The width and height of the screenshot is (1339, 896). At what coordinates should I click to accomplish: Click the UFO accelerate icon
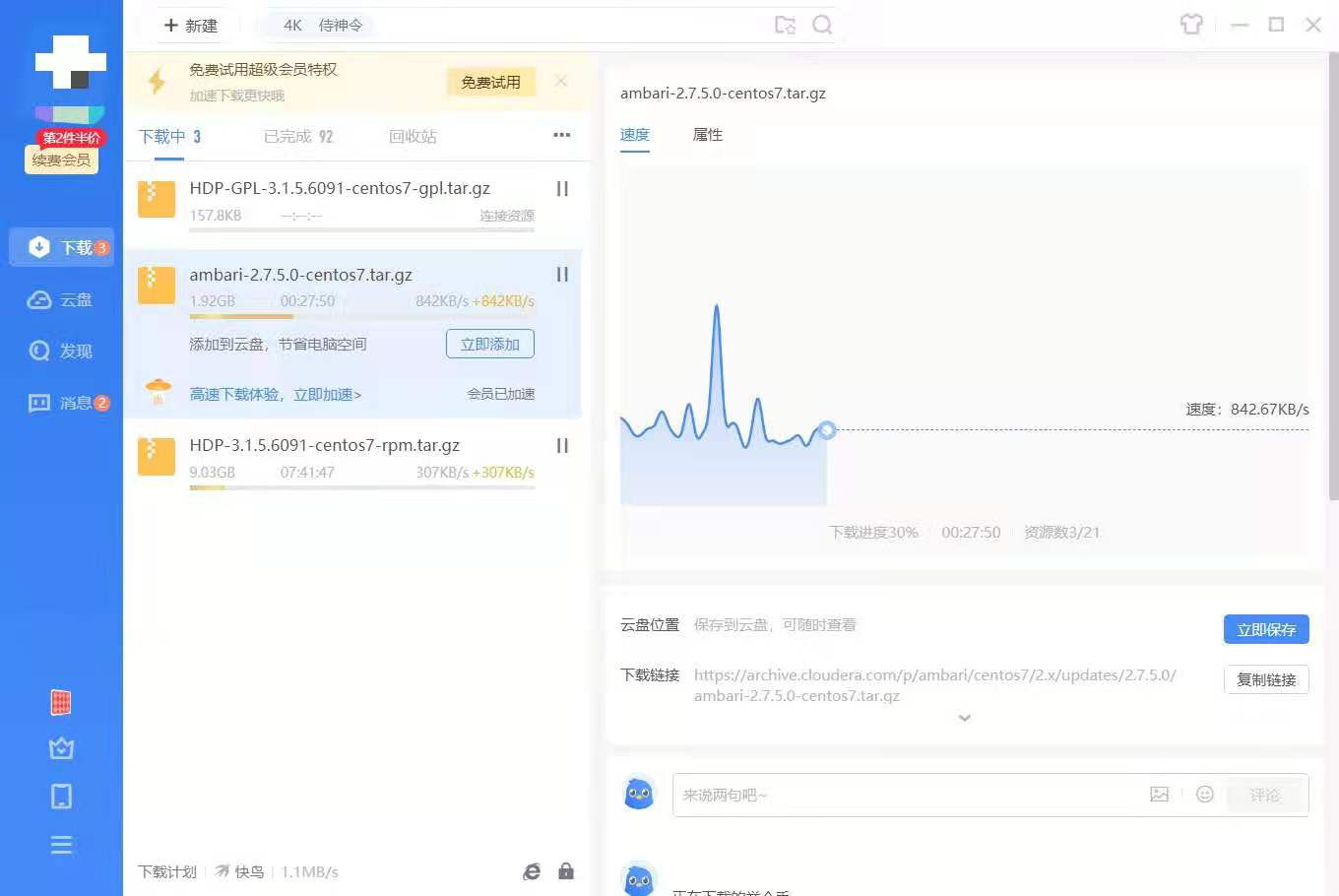point(158,392)
